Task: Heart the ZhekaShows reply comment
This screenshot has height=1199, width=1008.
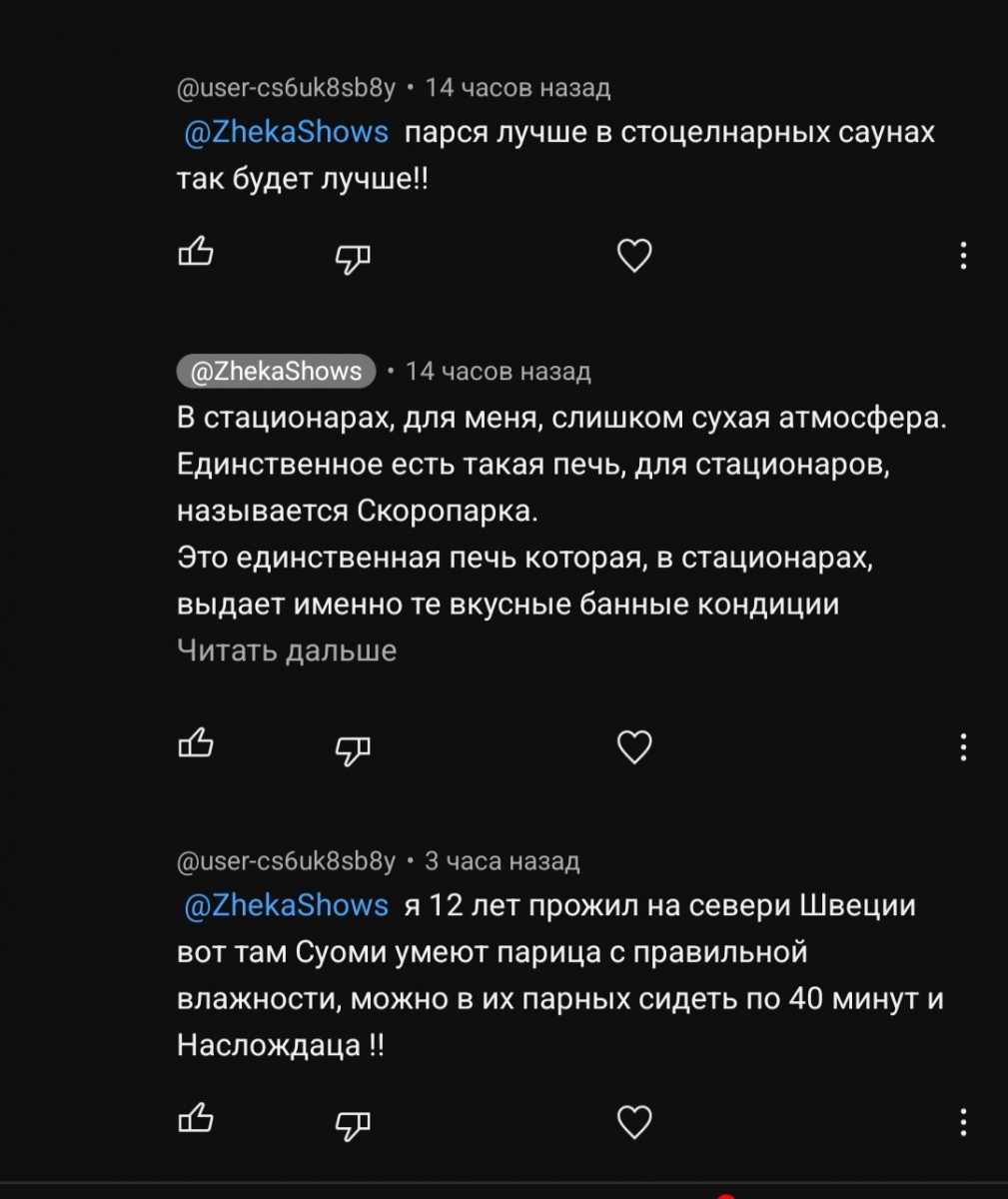Action: [634, 746]
